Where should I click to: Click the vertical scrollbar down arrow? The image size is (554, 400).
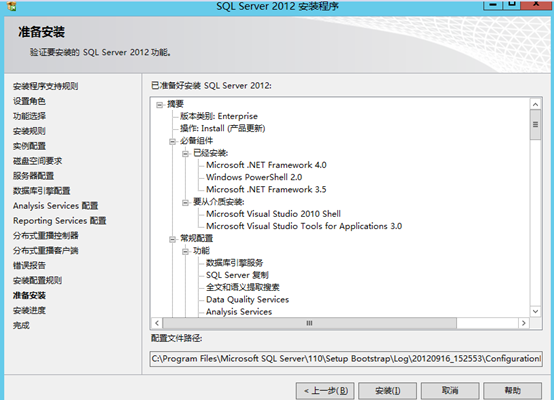tap(535, 311)
